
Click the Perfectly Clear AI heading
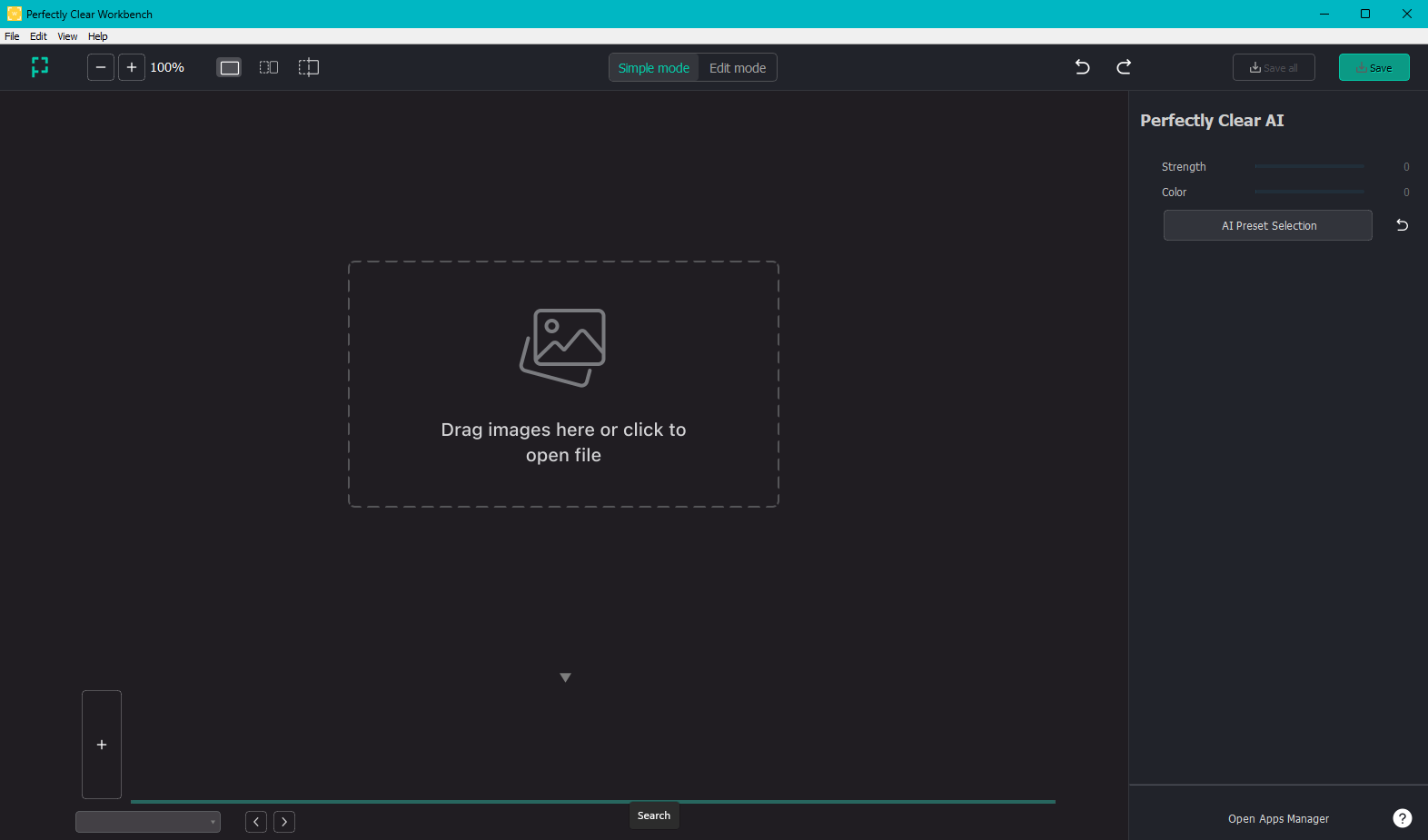(x=1212, y=121)
